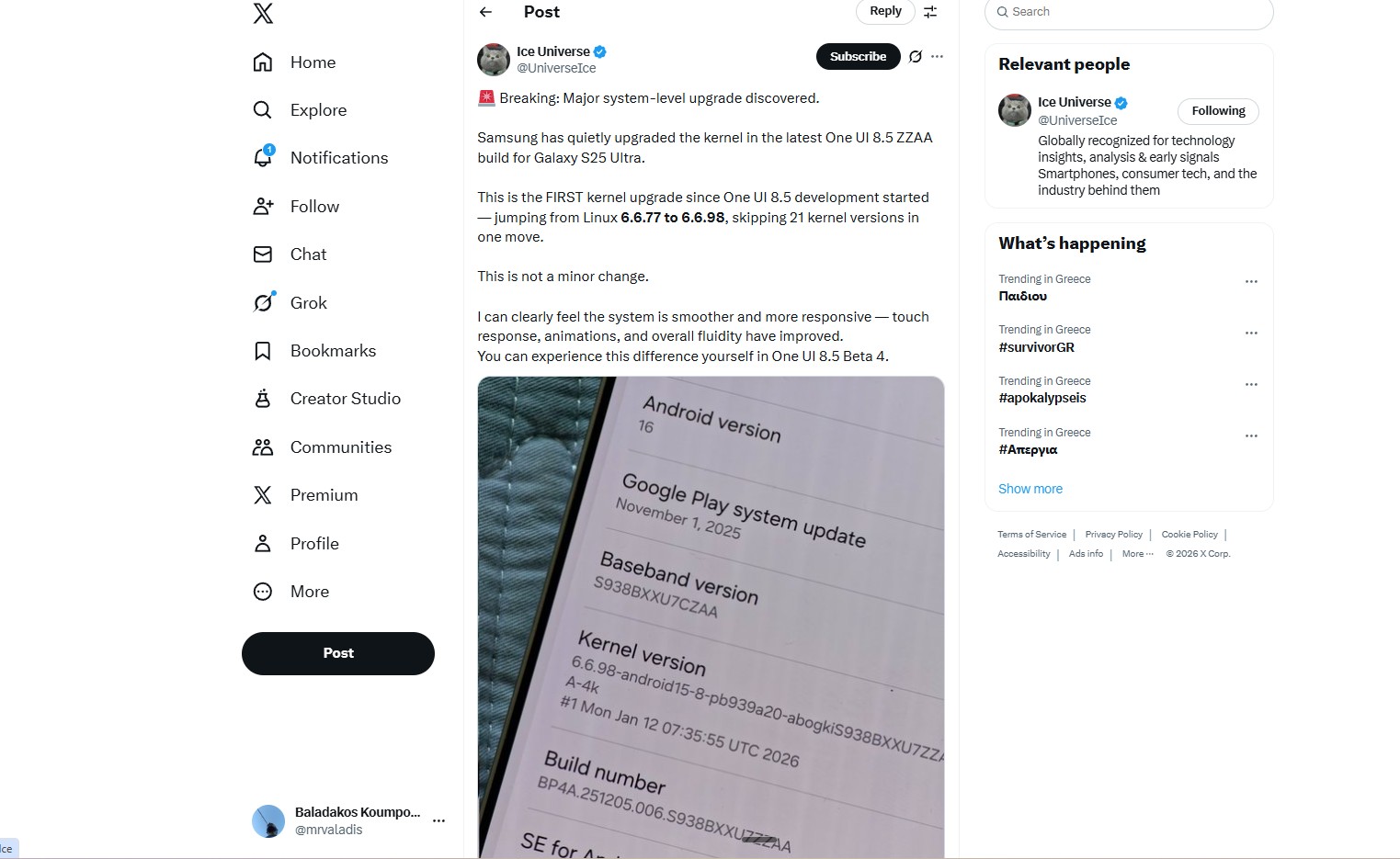This screenshot has height=859, width=1400.
Task: Open account menu next to Baladakos Koumpo
Action: point(438,820)
